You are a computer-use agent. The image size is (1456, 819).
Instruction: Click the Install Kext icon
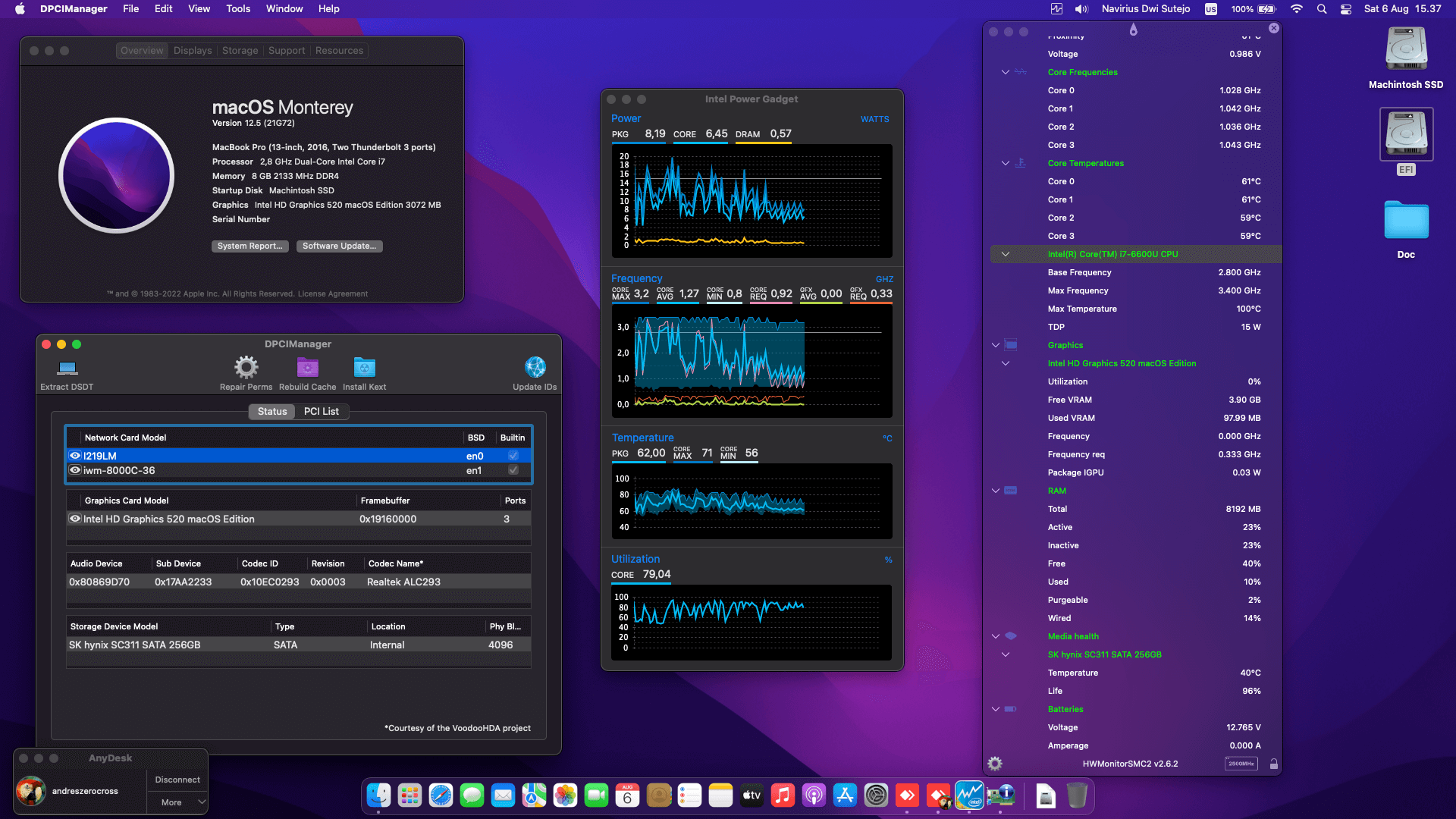click(x=364, y=368)
